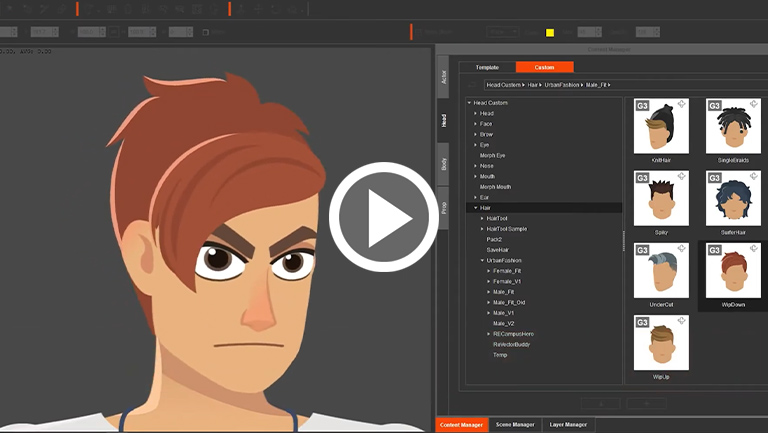Click Head Custom in the breadcrumb path

coord(504,85)
